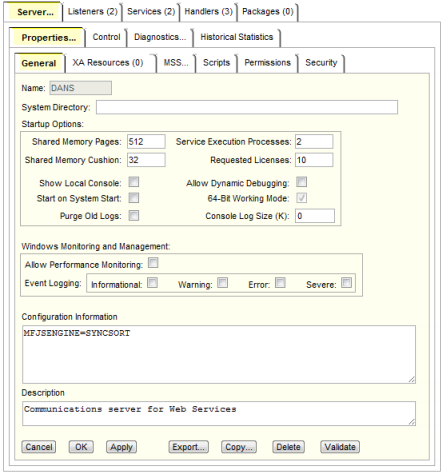The width and height of the screenshot is (442, 473).
Task: Click the Validate button
Action: pyautogui.click(x=340, y=447)
